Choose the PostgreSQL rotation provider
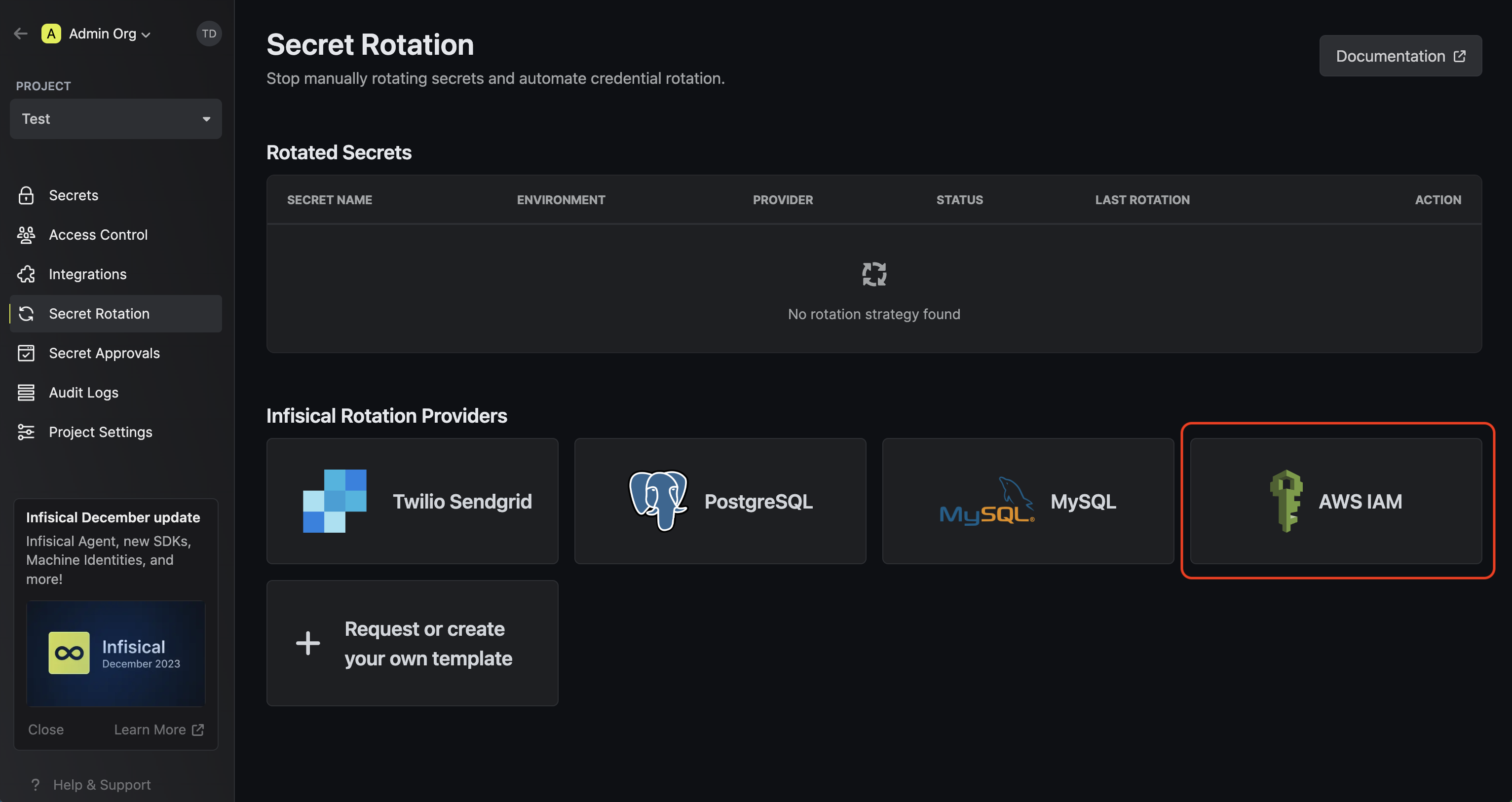This screenshot has height=802, width=1512. pyautogui.click(x=720, y=501)
